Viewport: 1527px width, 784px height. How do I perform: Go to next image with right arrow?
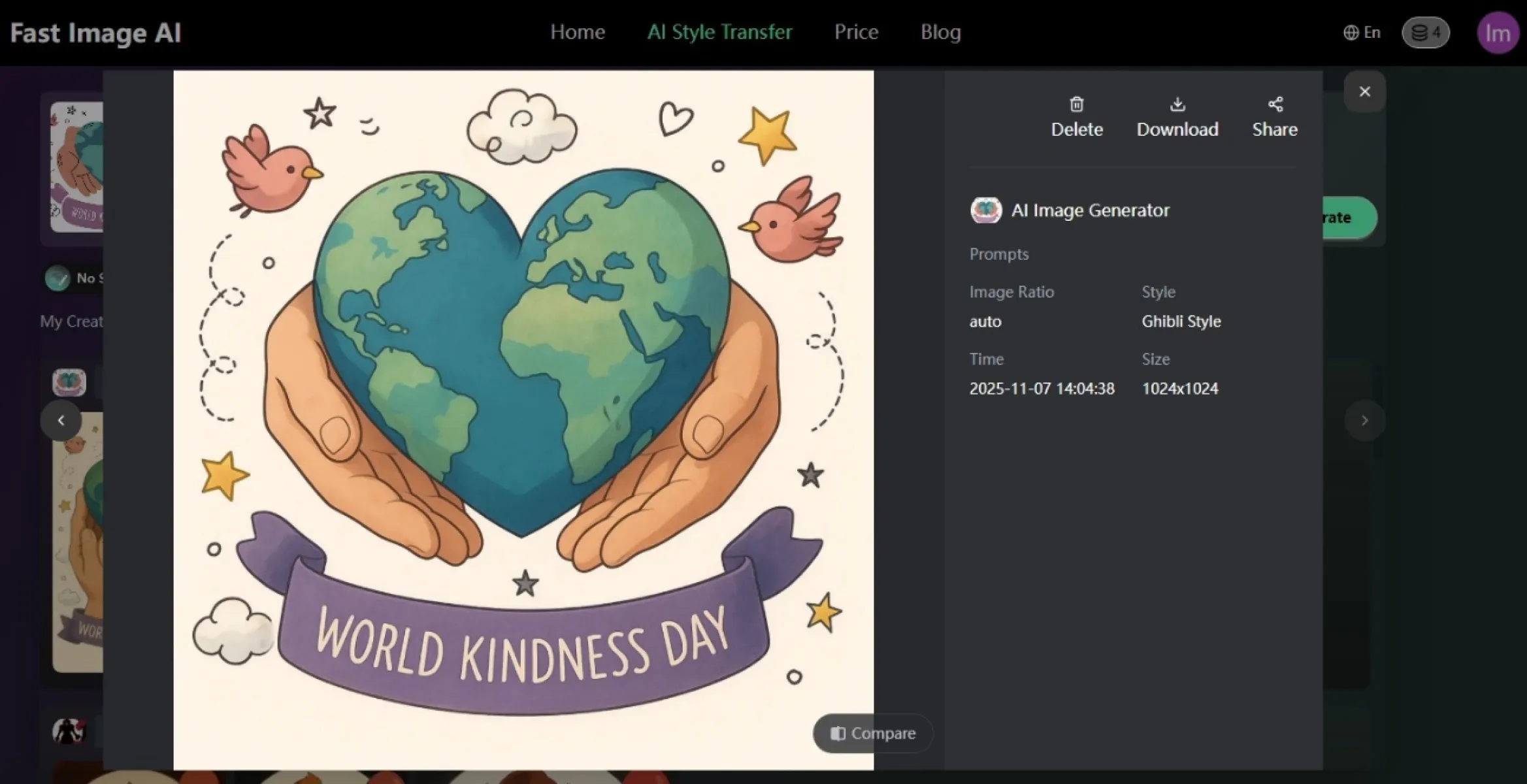1364,421
